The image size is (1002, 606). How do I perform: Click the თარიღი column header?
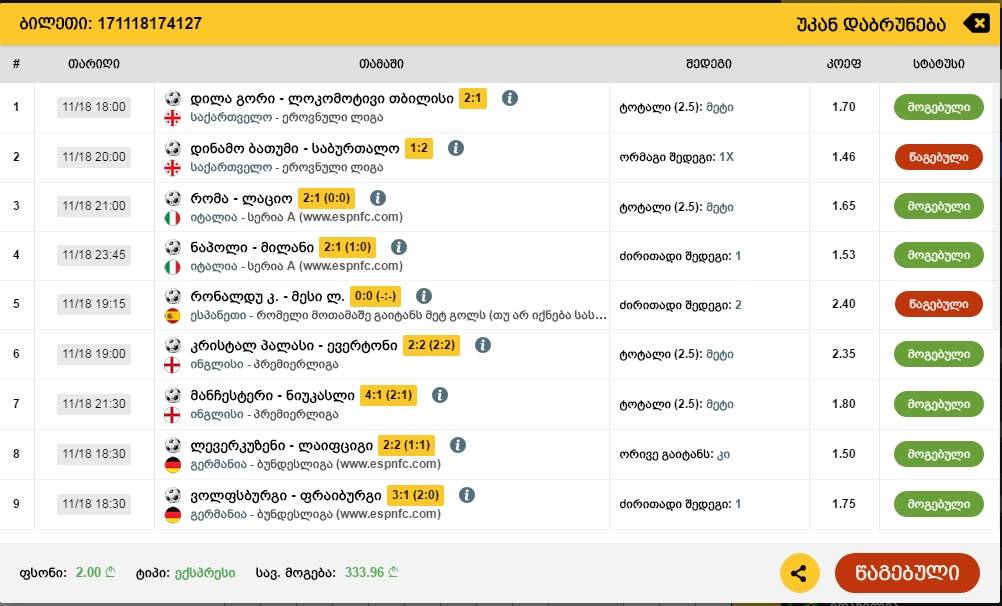tap(94, 64)
